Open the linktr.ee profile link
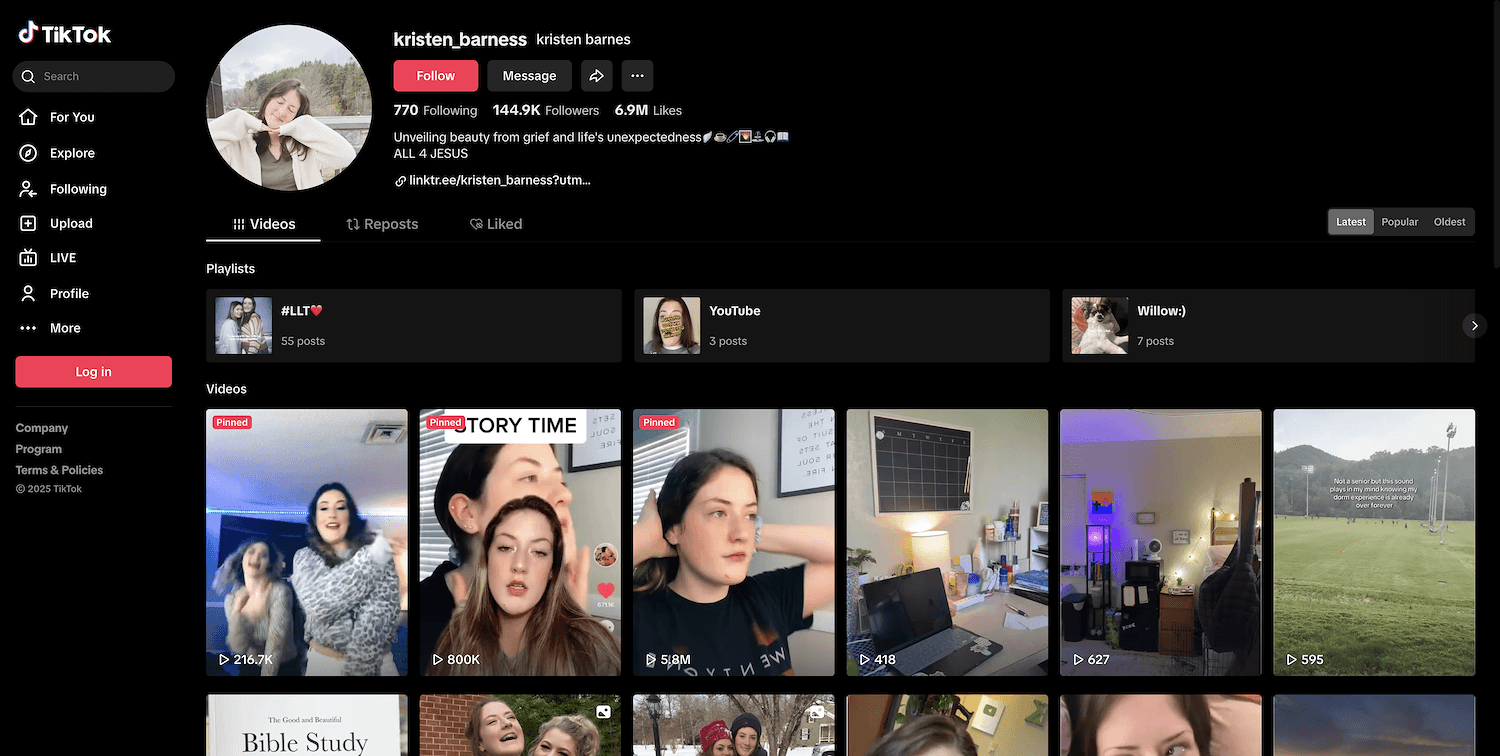Screen dimensions: 1500x756 coord(499,181)
